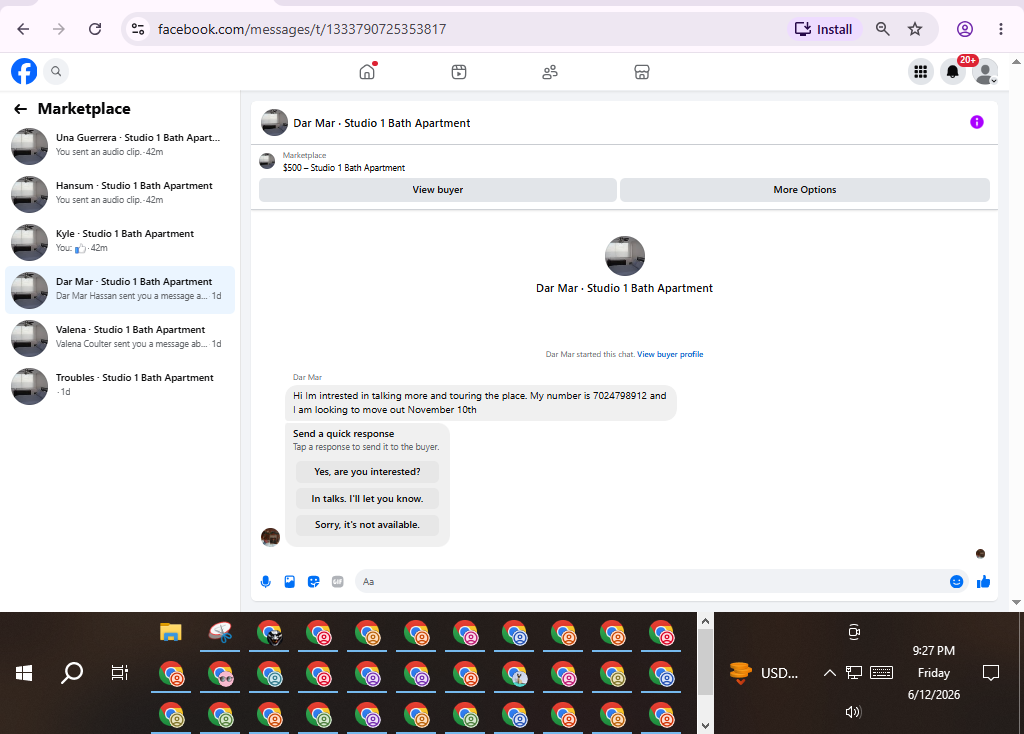Follow the View buyer profile link
The image size is (1024, 734).
click(670, 354)
